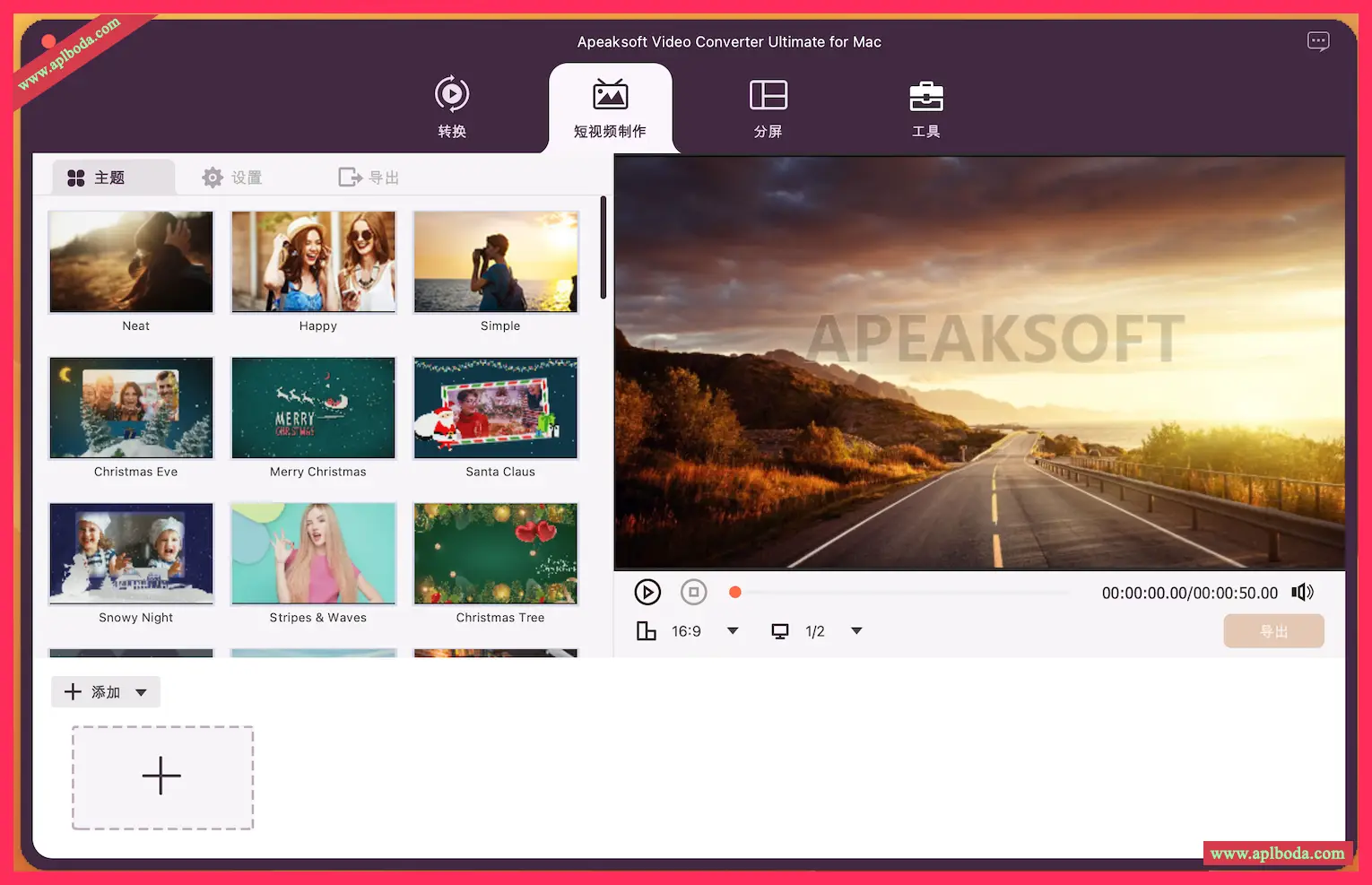Viewport: 1372px width, 885px height.
Task: Click the feedback chat bubble icon
Action: point(1318,41)
